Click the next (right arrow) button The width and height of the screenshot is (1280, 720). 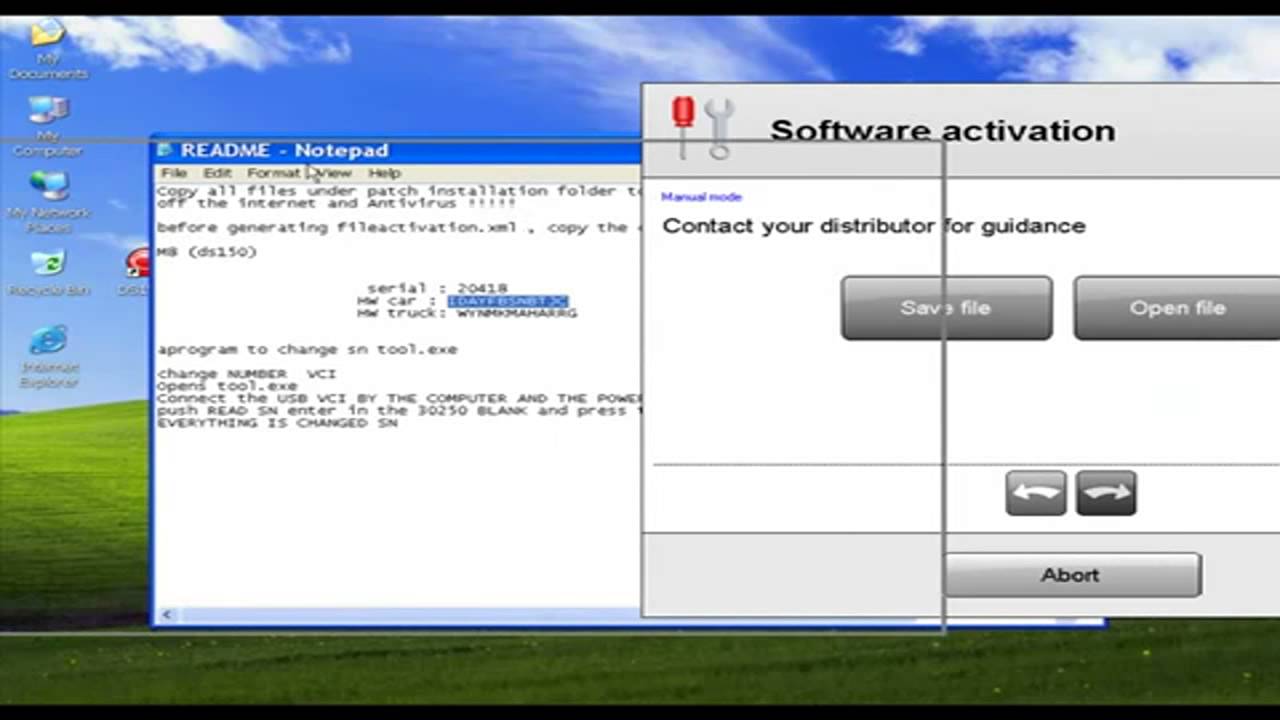click(x=1106, y=493)
